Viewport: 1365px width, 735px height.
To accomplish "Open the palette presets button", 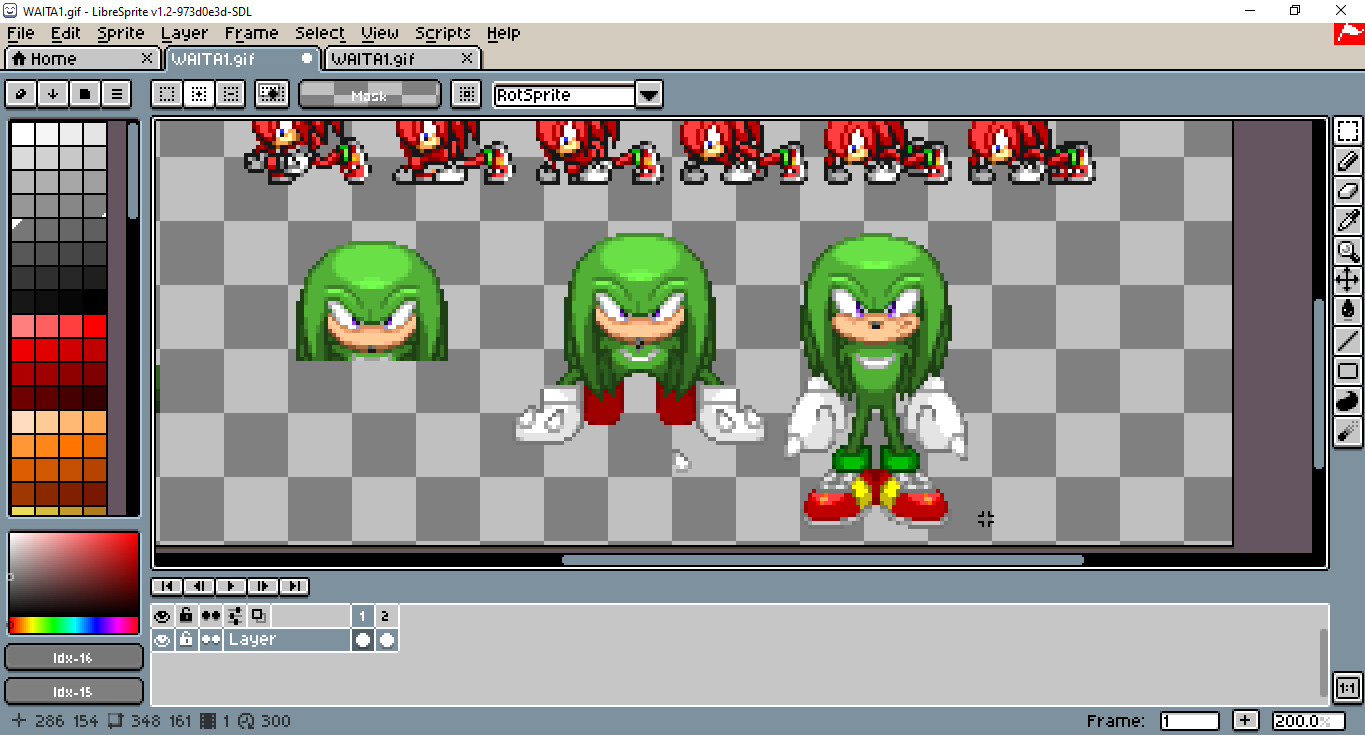I will point(85,94).
